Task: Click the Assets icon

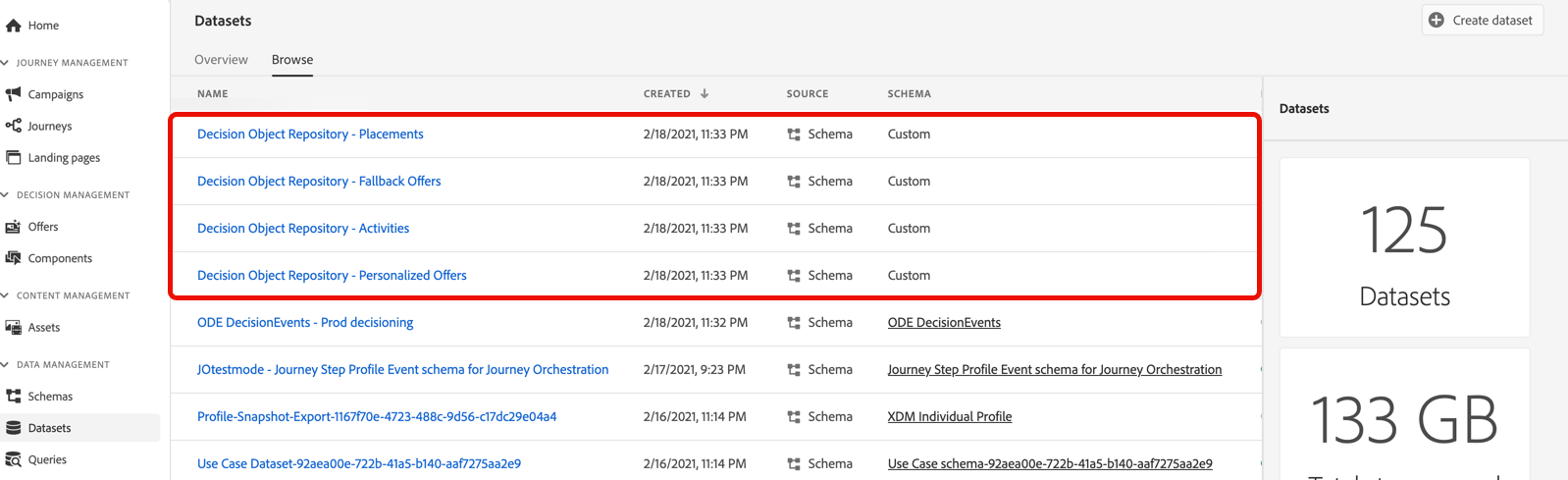Action: (x=14, y=327)
